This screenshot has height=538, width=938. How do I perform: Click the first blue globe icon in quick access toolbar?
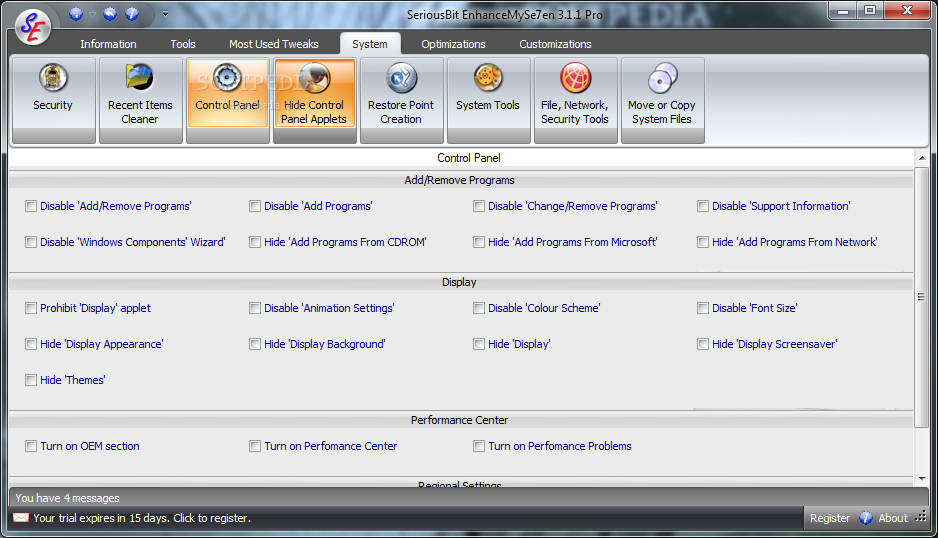(76, 14)
